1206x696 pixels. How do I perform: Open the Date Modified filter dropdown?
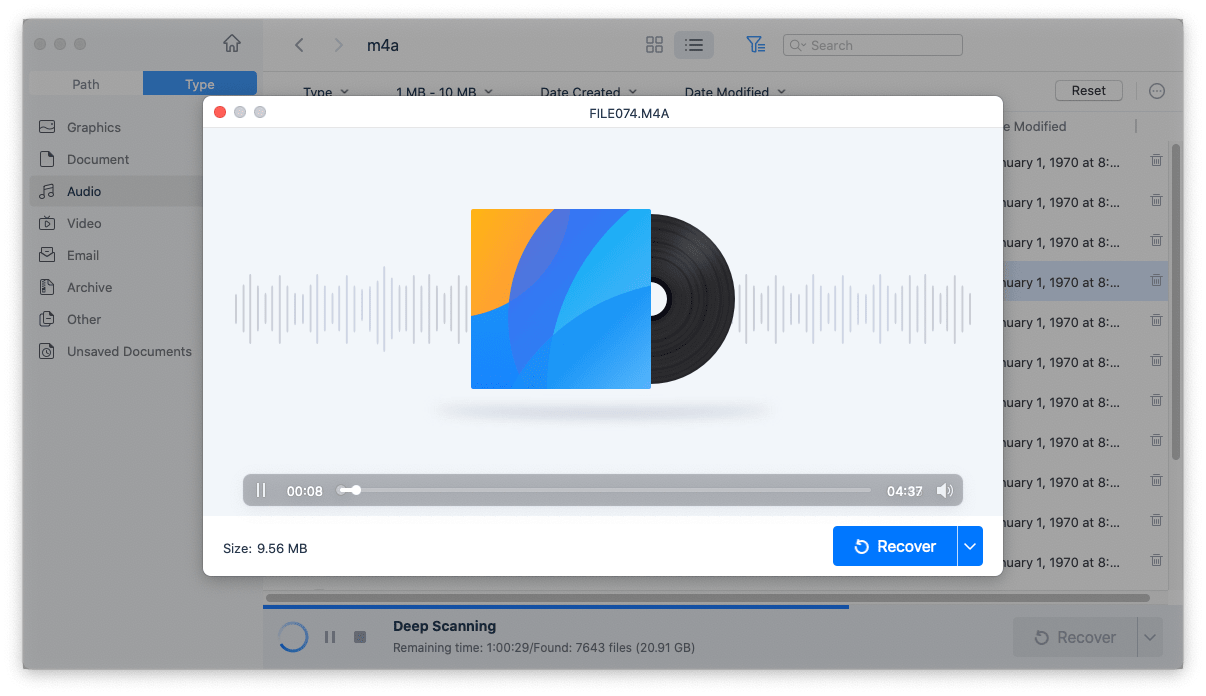[x=735, y=92]
